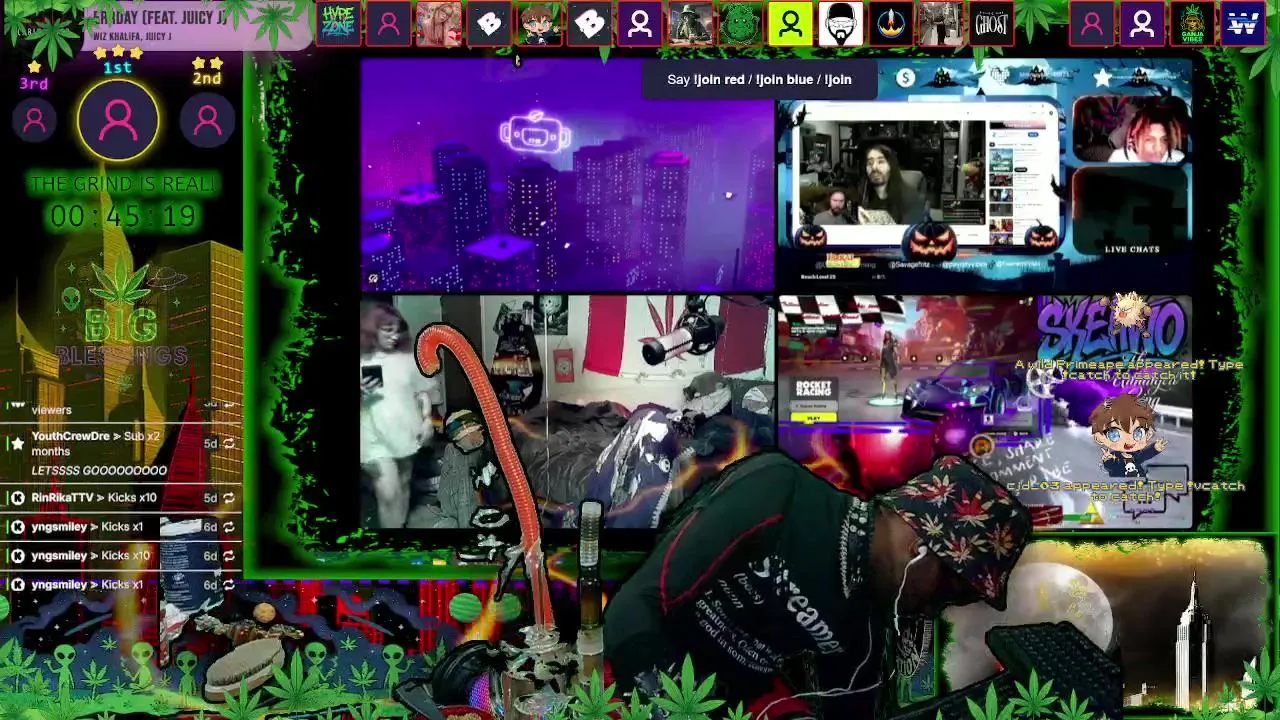Image resolution: width=1280 pixels, height=720 pixels.
Task: Select the red-haired streamer webcam thumbnail
Action: click(1131, 129)
